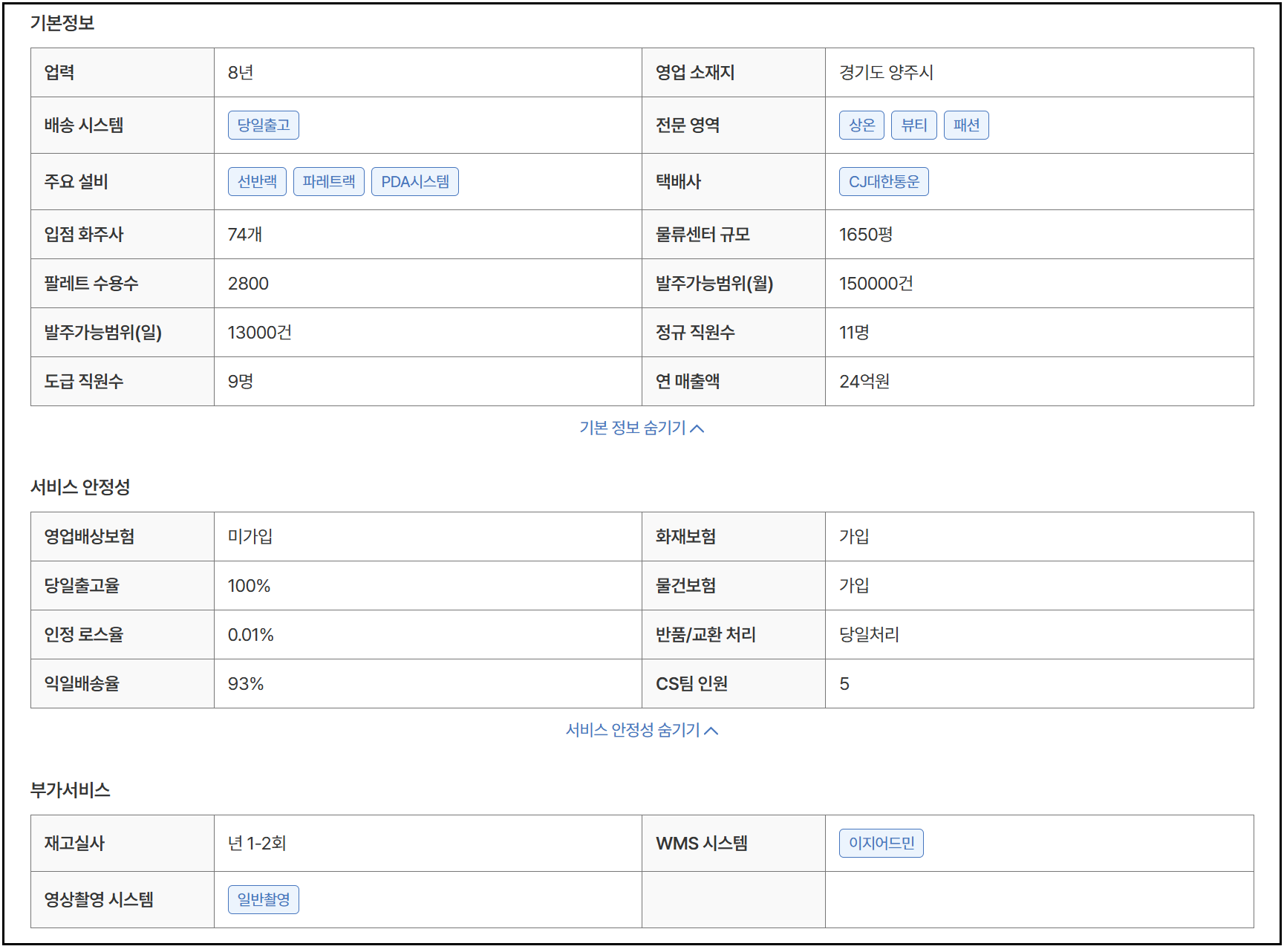Click the 이지어드민 WMS tag
Image resolution: width=1284 pixels, height=952 pixels.
881,843
